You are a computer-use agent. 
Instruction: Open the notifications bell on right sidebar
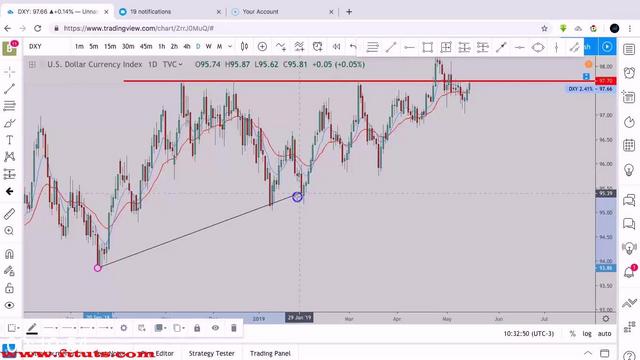(629, 271)
